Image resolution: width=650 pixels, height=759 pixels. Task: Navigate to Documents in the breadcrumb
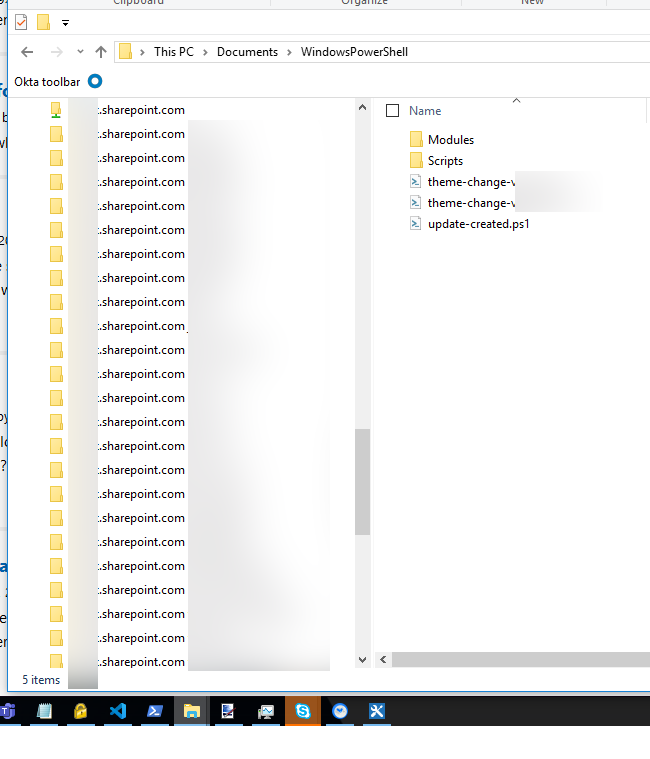click(247, 52)
